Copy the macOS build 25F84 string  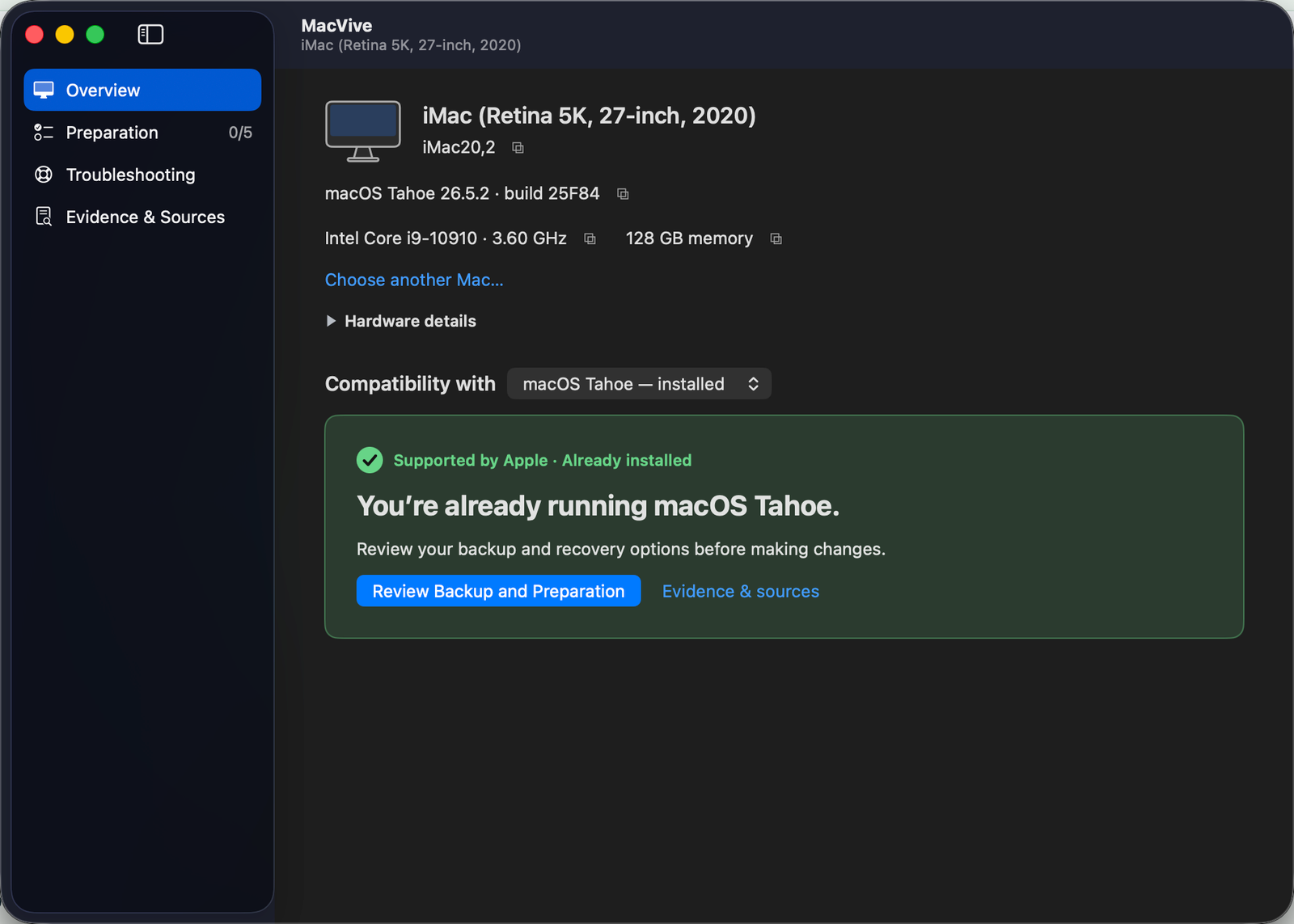pos(623,194)
